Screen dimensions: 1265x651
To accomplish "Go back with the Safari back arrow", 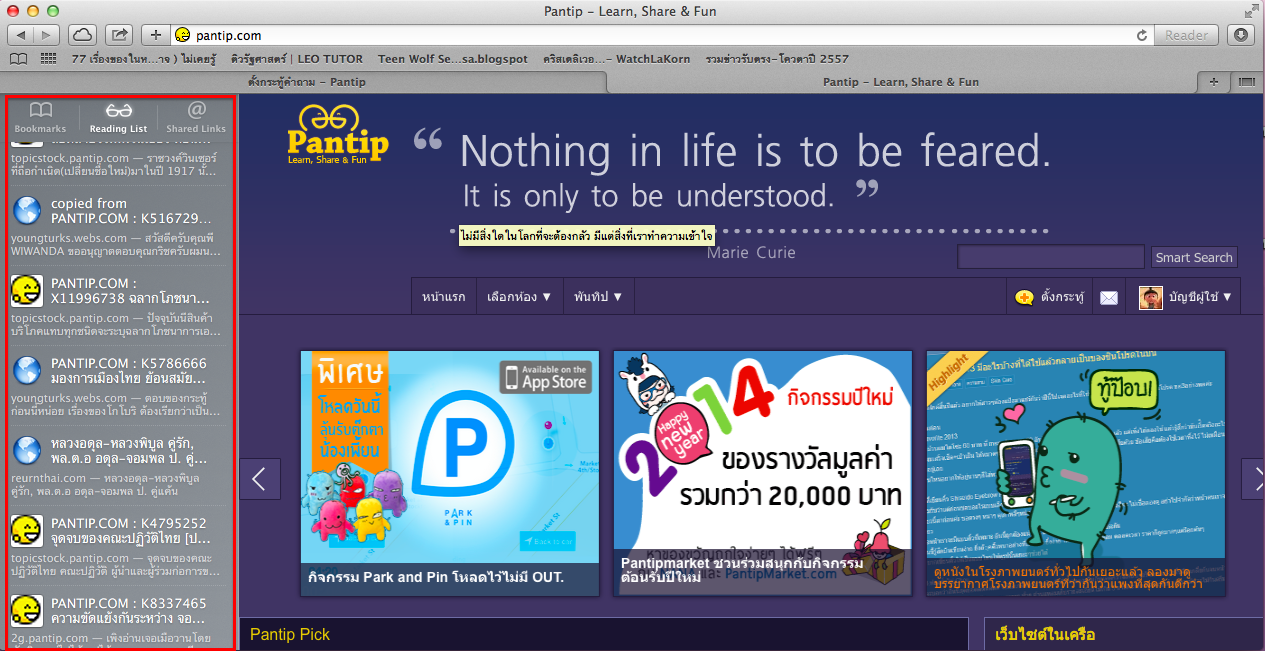I will [x=21, y=35].
